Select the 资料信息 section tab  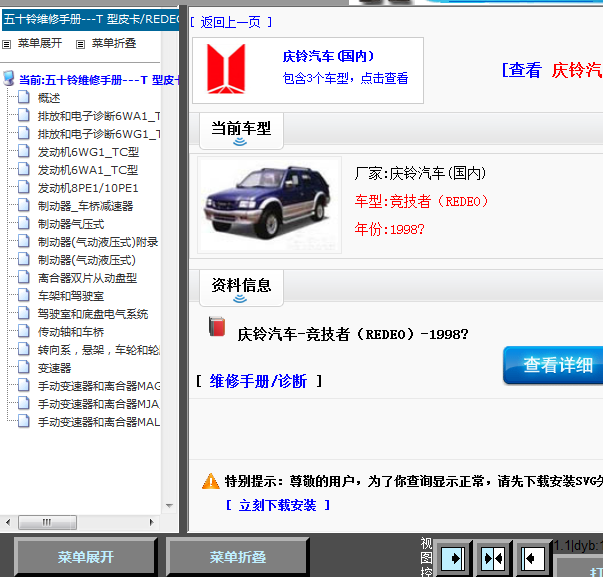coord(241,288)
